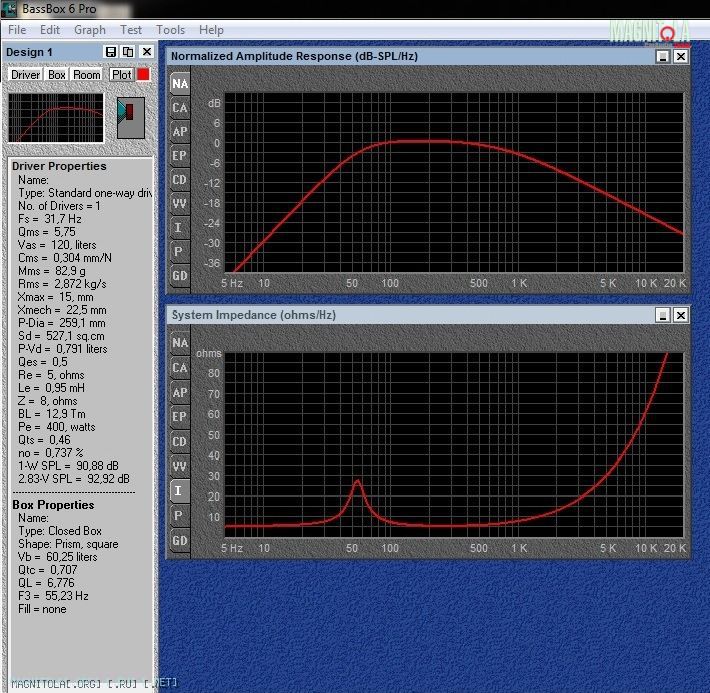The height and width of the screenshot is (693, 710).
Task: Pick the red plot color swatch
Action: point(143,74)
